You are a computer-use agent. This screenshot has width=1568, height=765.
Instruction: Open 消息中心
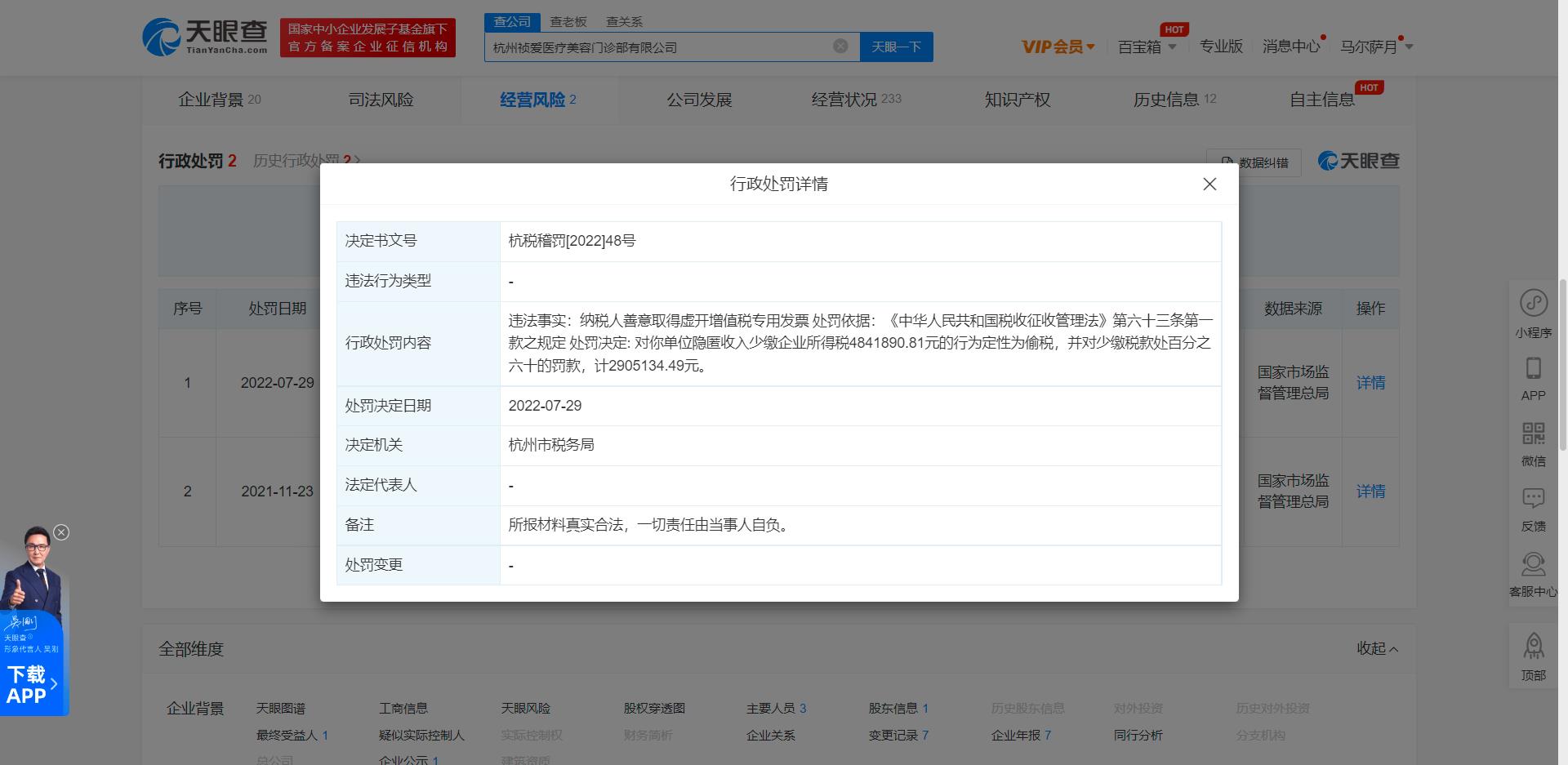pos(1291,47)
